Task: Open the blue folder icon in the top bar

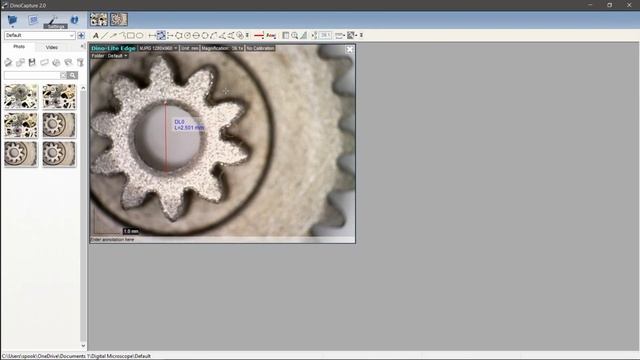Action: coord(13,20)
